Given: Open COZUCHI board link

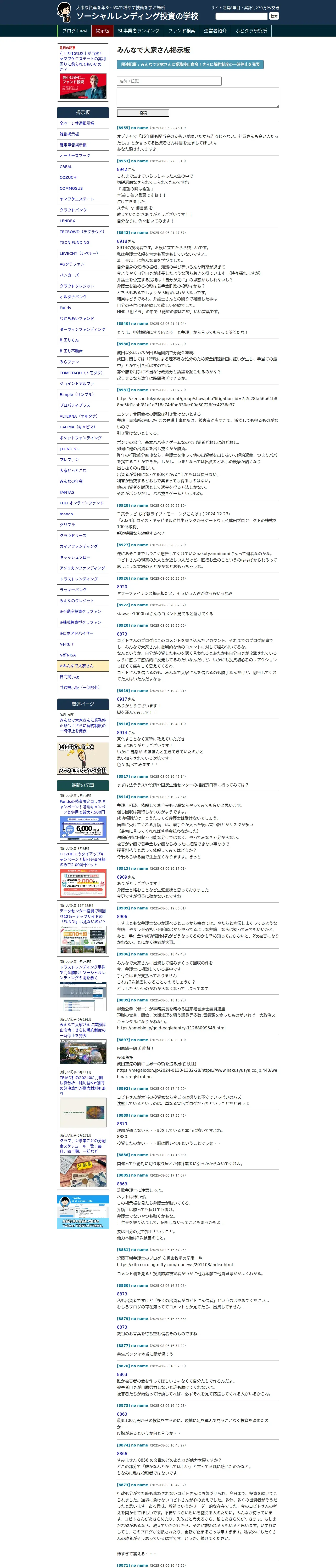Looking at the screenshot, I should (x=83, y=178).
